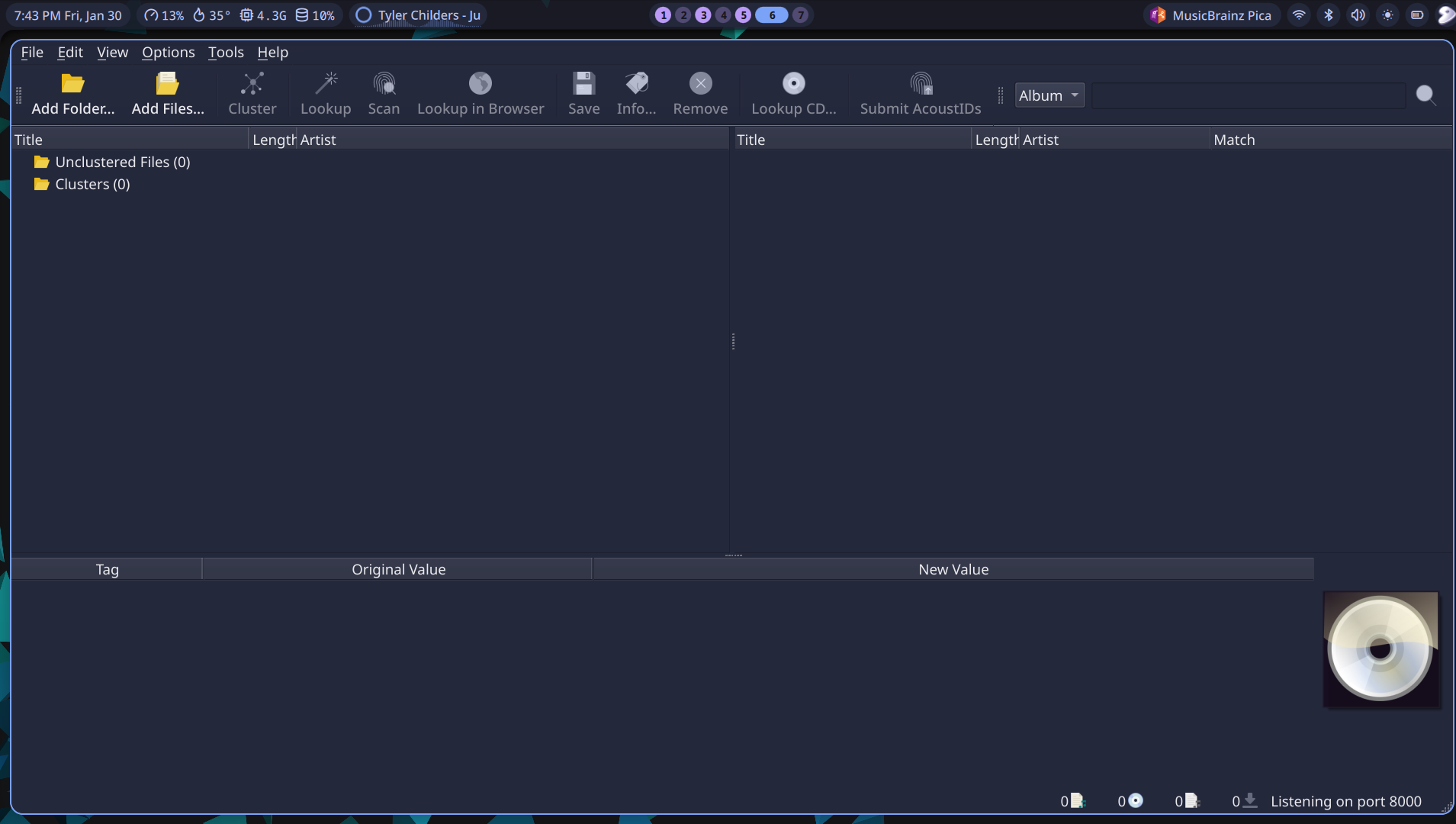Click the Scan fingerprint icon
This screenshot has height=824, width=1456.
(x=384, y=84)
